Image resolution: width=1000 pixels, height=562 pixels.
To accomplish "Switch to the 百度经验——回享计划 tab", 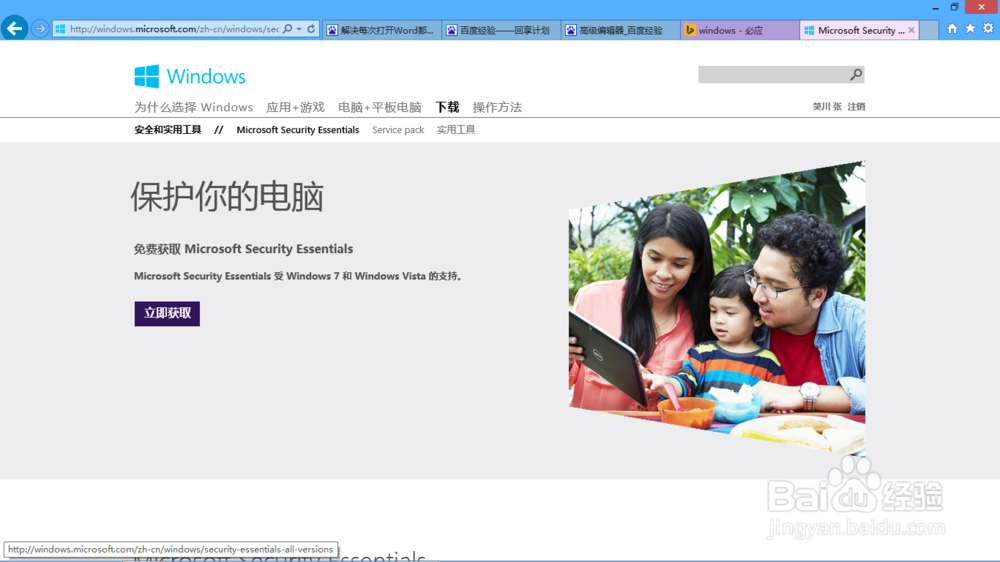I will pyautogui.click(x=501, y=30).
